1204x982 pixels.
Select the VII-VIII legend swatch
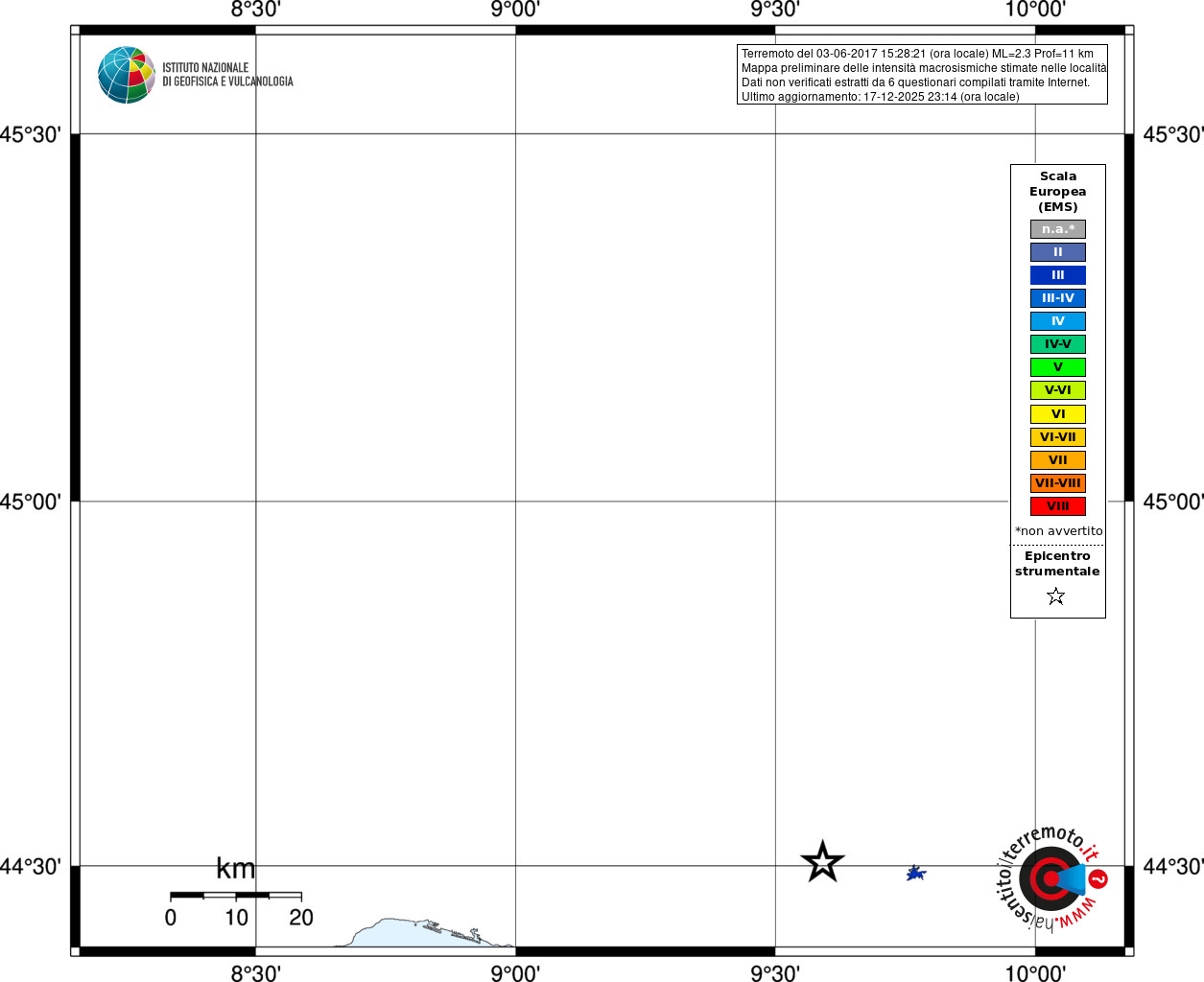[x=1058, y=483]
